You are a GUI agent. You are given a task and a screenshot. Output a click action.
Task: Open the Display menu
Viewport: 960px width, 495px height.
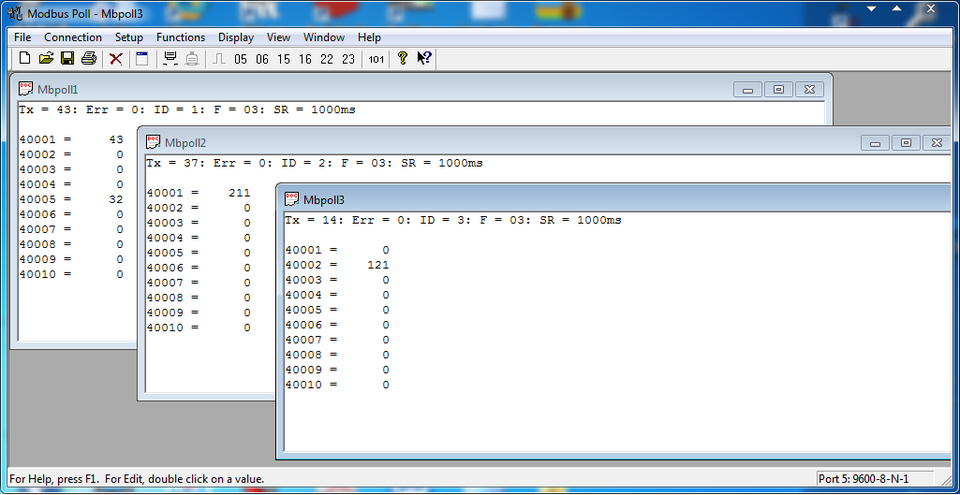(236, 37)
